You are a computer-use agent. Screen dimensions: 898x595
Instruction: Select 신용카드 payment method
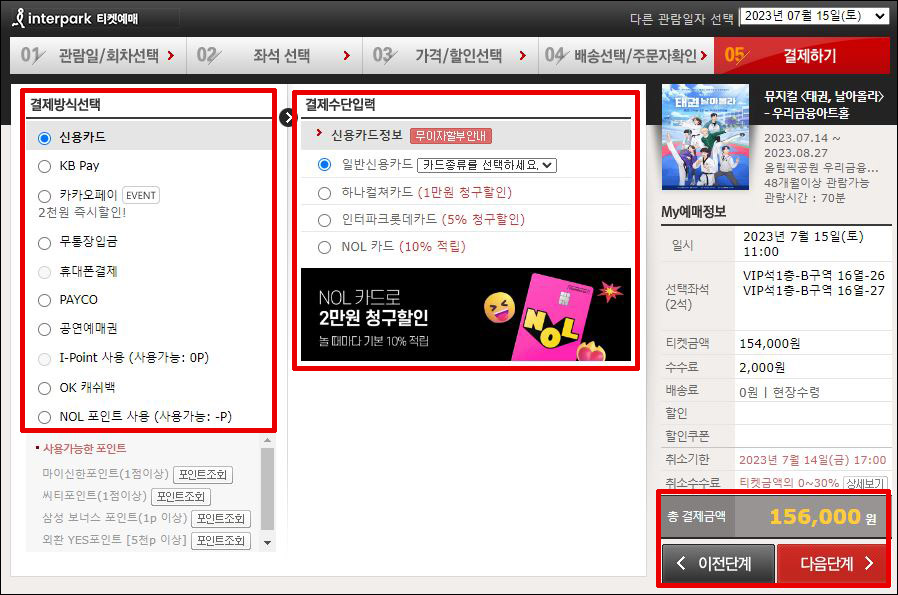click(x=44, y=138)
